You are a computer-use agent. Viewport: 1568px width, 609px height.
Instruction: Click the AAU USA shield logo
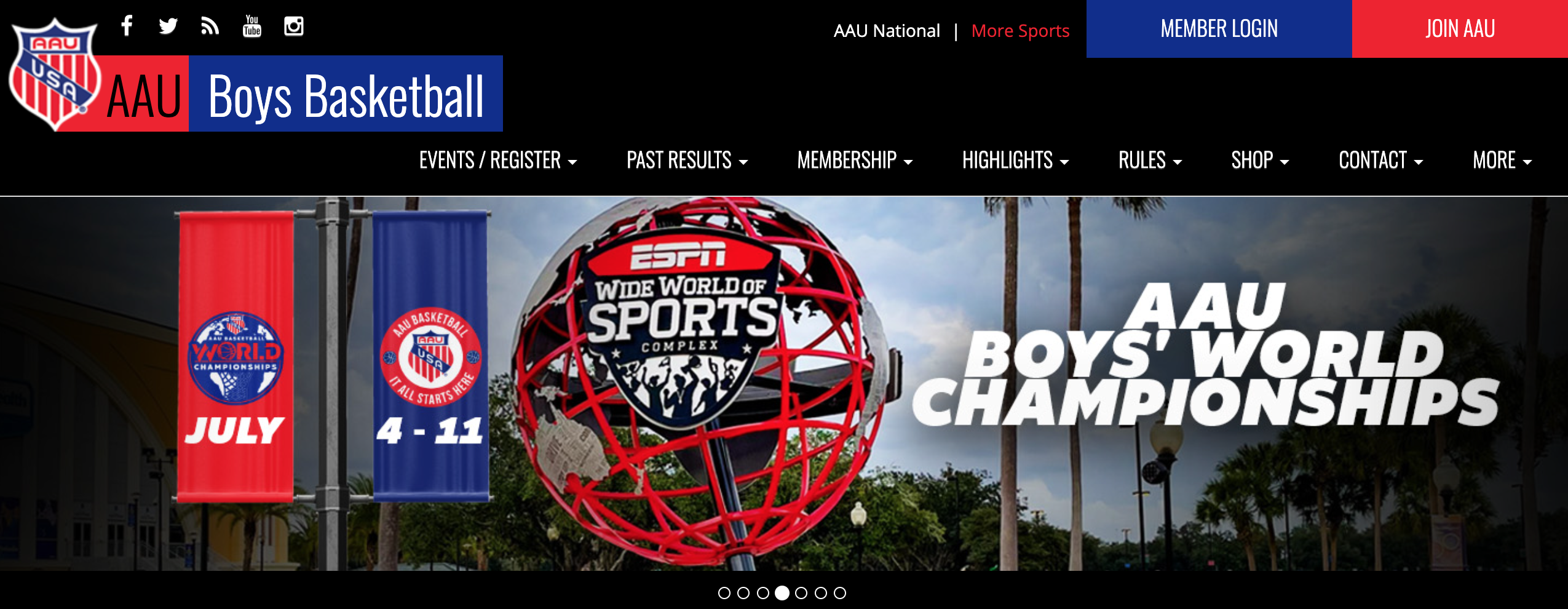[54, 74]
